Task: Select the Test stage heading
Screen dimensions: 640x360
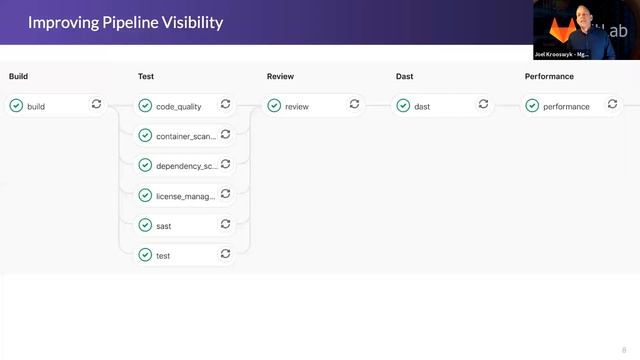Action: (x=146, y=76)
